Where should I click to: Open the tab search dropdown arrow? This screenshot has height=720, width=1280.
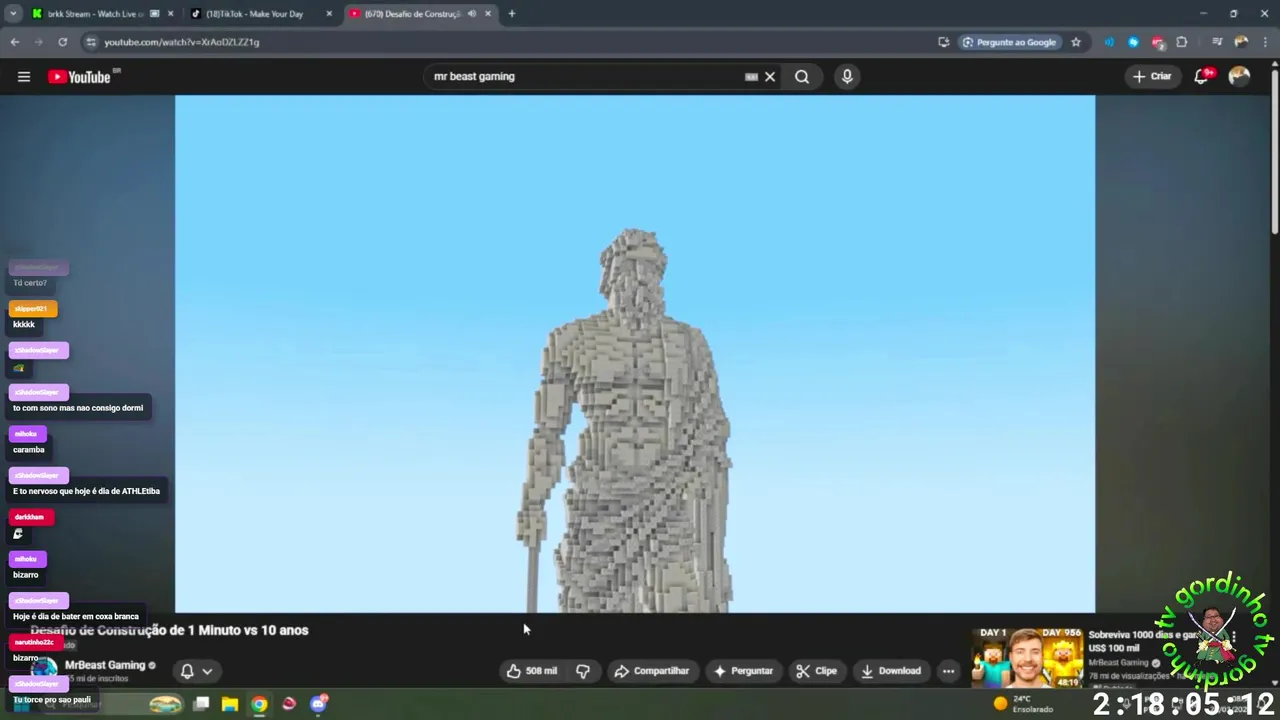coord(13,14)
